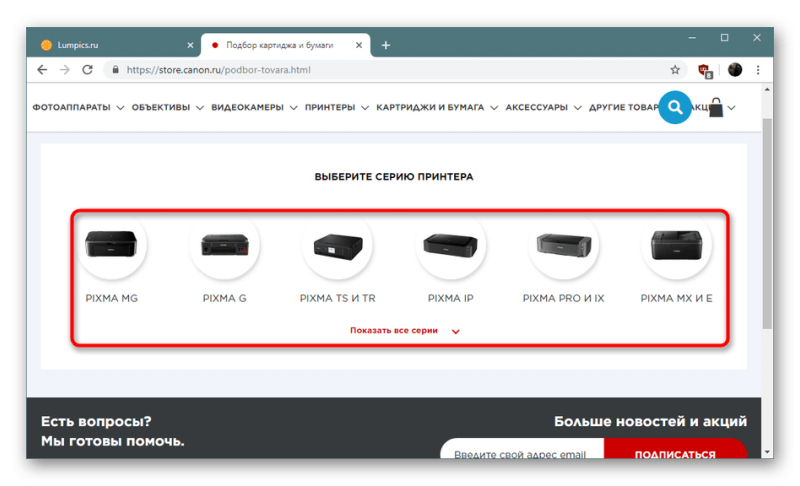Open Chrome three-dot menu
The height and width of the screenshot is (486, 800).
[x=758, y=70]
